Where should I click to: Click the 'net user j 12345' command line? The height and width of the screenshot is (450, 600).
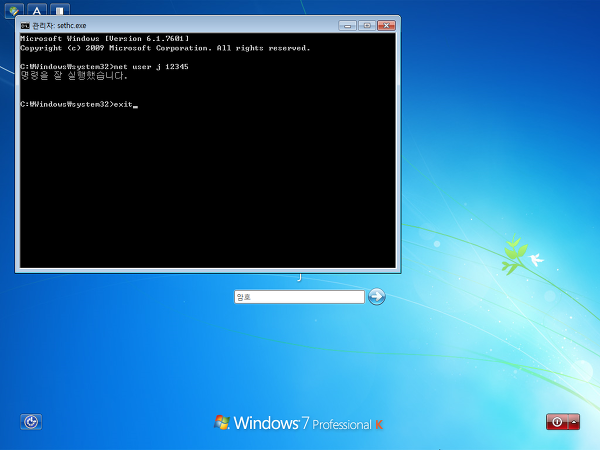tap(104, 67)
